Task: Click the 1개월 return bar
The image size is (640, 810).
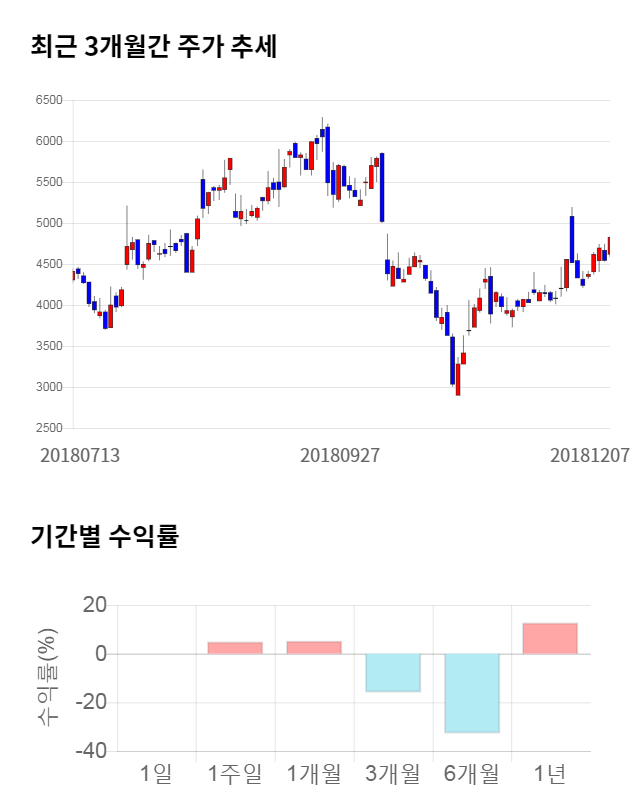Action: pyautogui.click(x=314, y=648)
